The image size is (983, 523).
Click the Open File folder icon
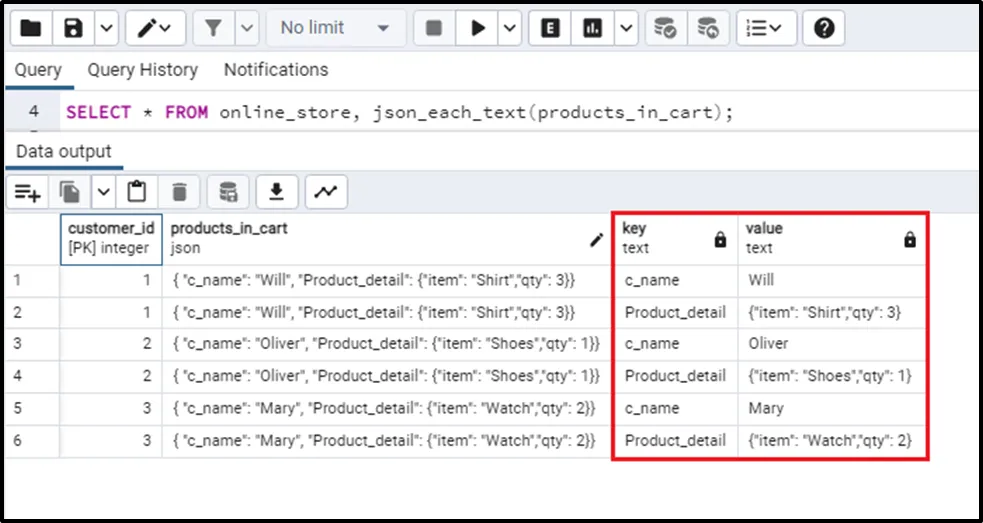point(31,28)
